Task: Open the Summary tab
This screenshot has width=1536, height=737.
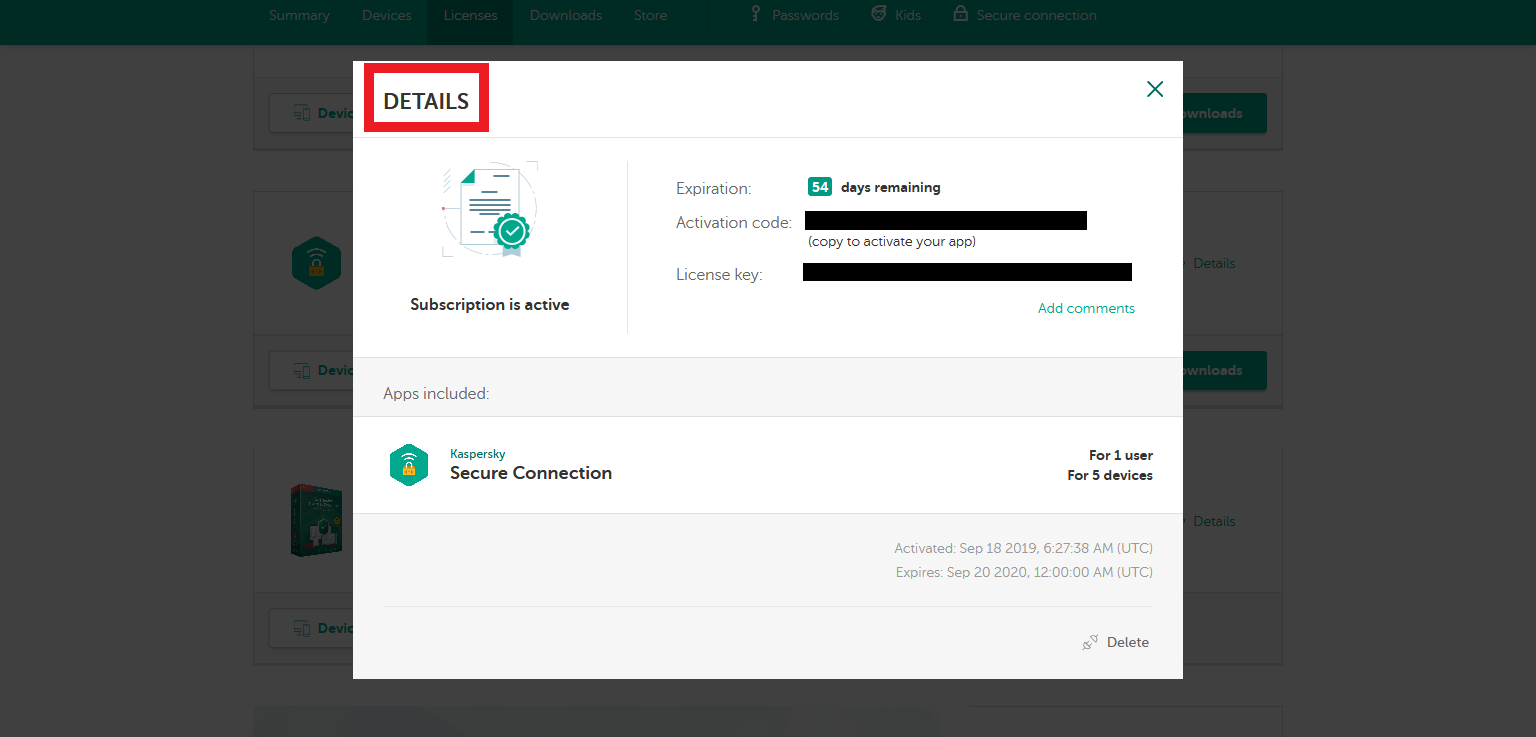Action: [x=299, y=15]
